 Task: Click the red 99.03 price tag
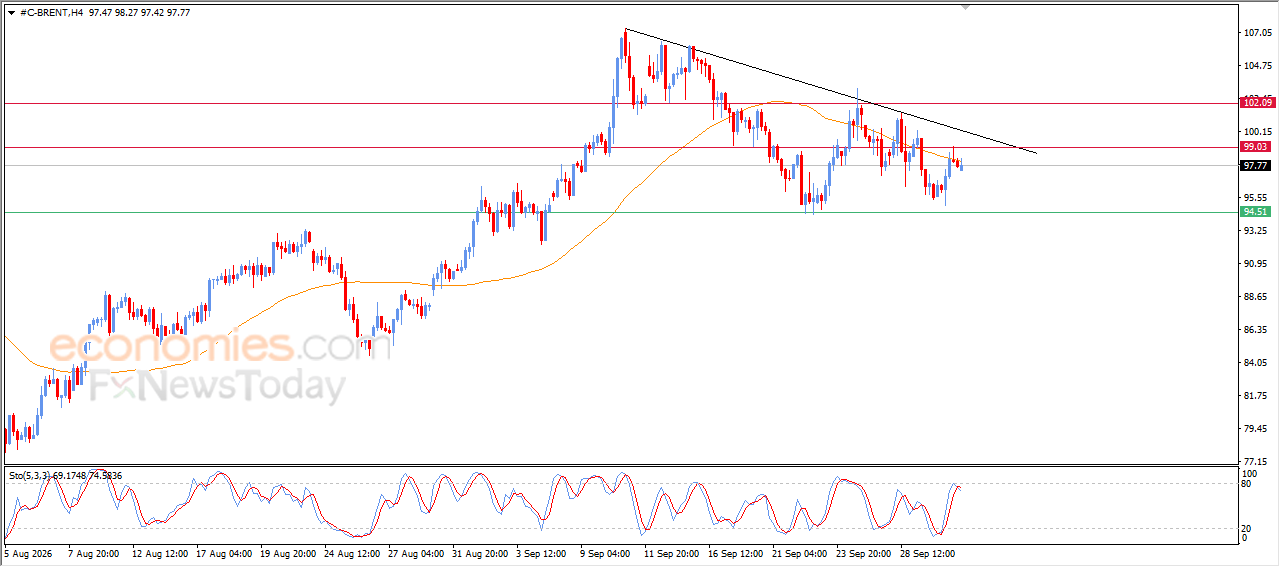(x=1255, y=147)
